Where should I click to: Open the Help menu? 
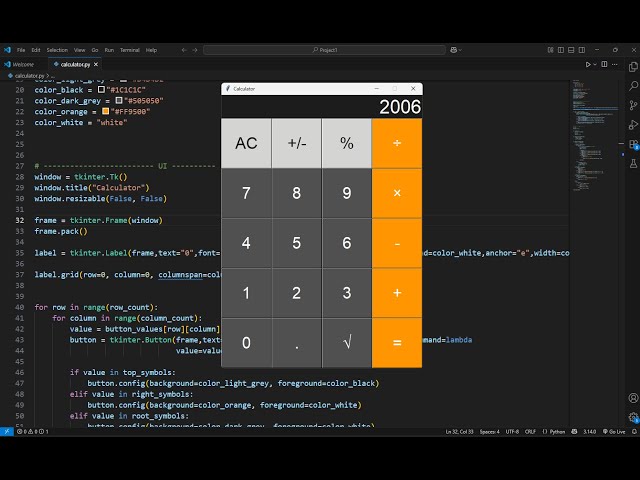click(151, 50)
